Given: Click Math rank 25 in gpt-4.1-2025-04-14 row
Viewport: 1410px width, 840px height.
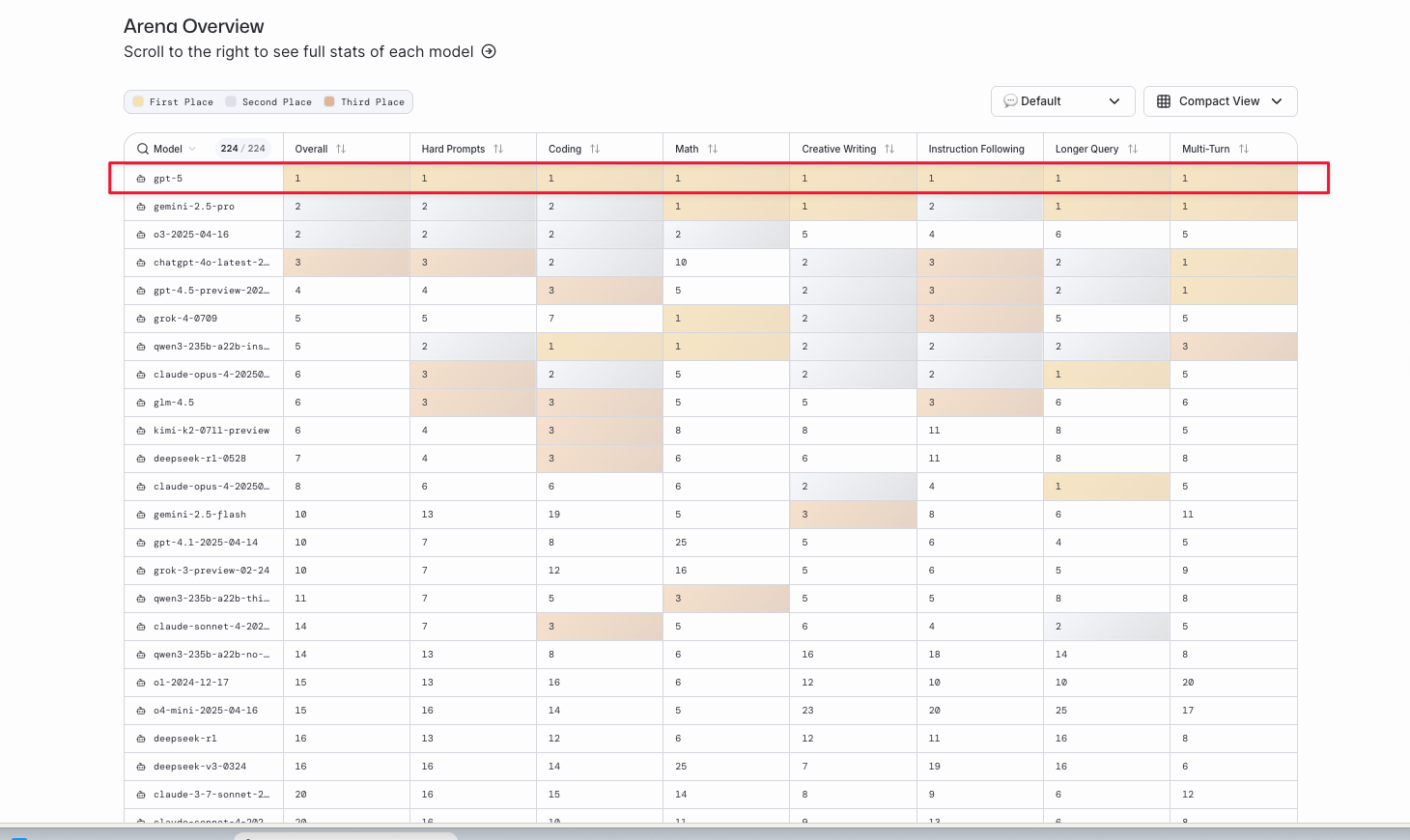Looking at the screenshot, I should click(x=681, y=543).
